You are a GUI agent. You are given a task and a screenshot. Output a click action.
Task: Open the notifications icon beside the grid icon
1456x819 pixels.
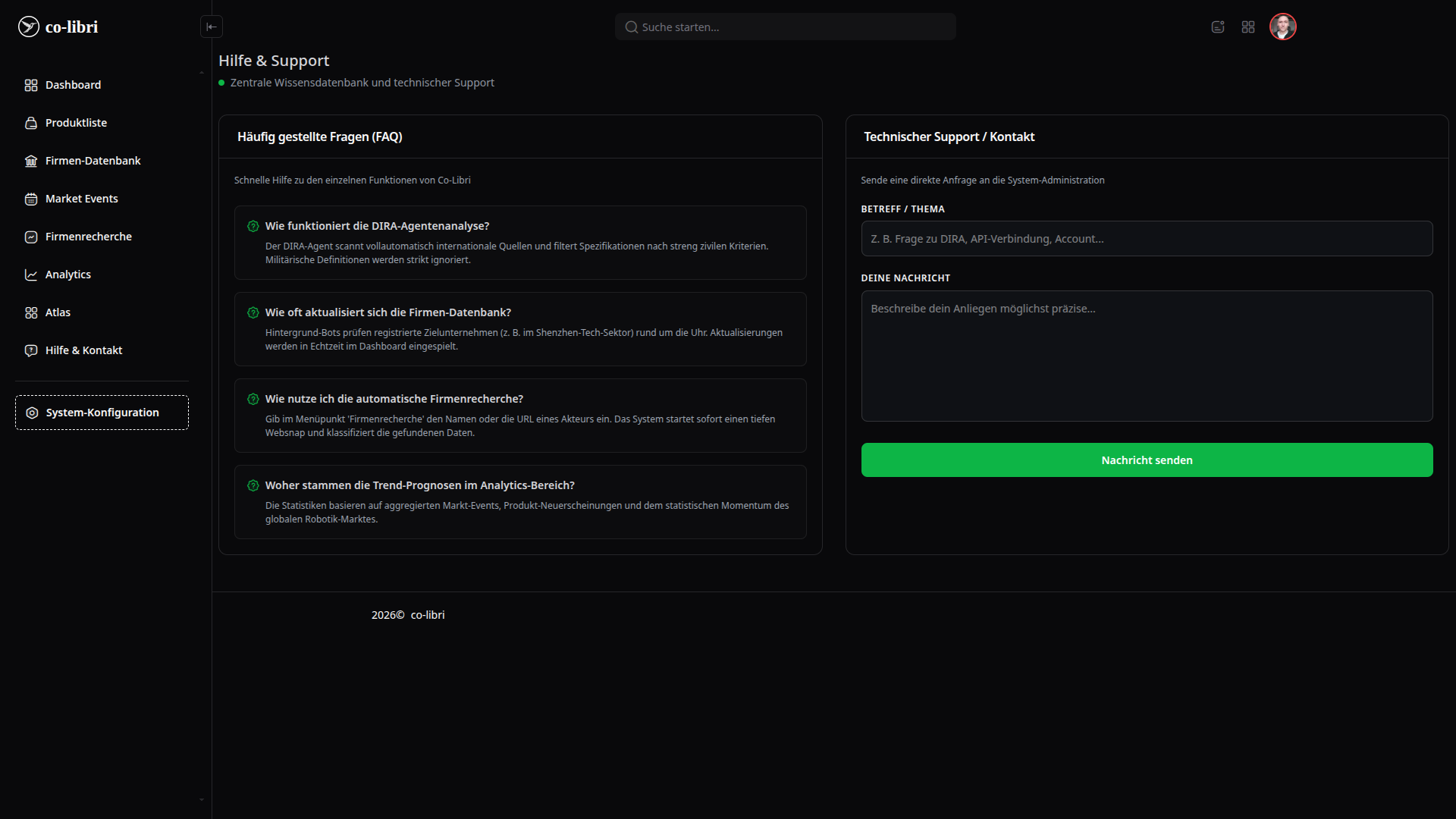[1218, 27]
